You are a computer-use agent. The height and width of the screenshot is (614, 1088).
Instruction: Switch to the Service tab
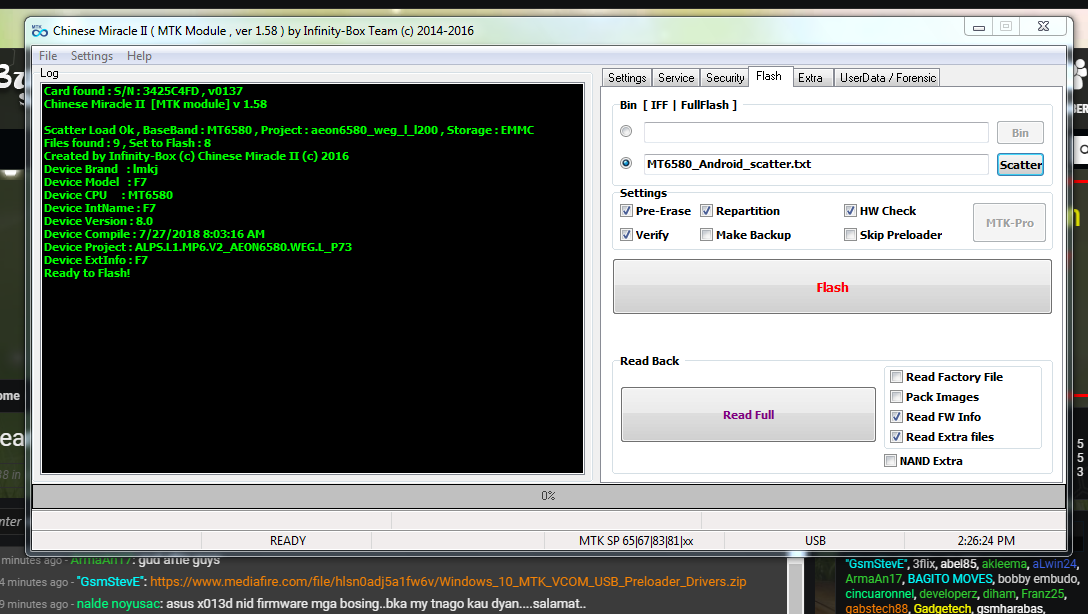[676, 78]
